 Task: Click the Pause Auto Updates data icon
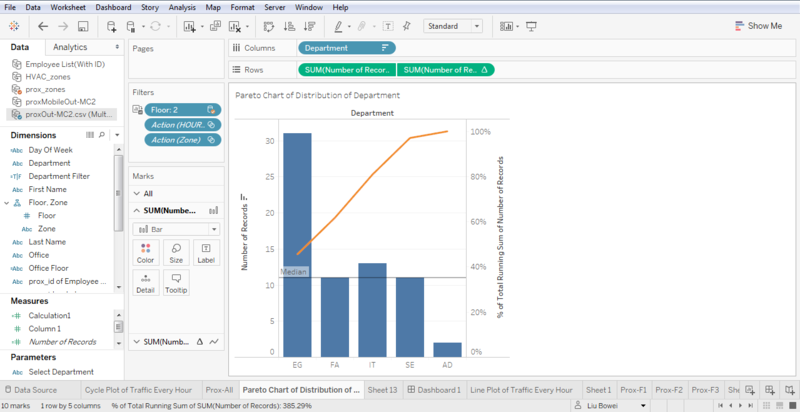(131, 27)
